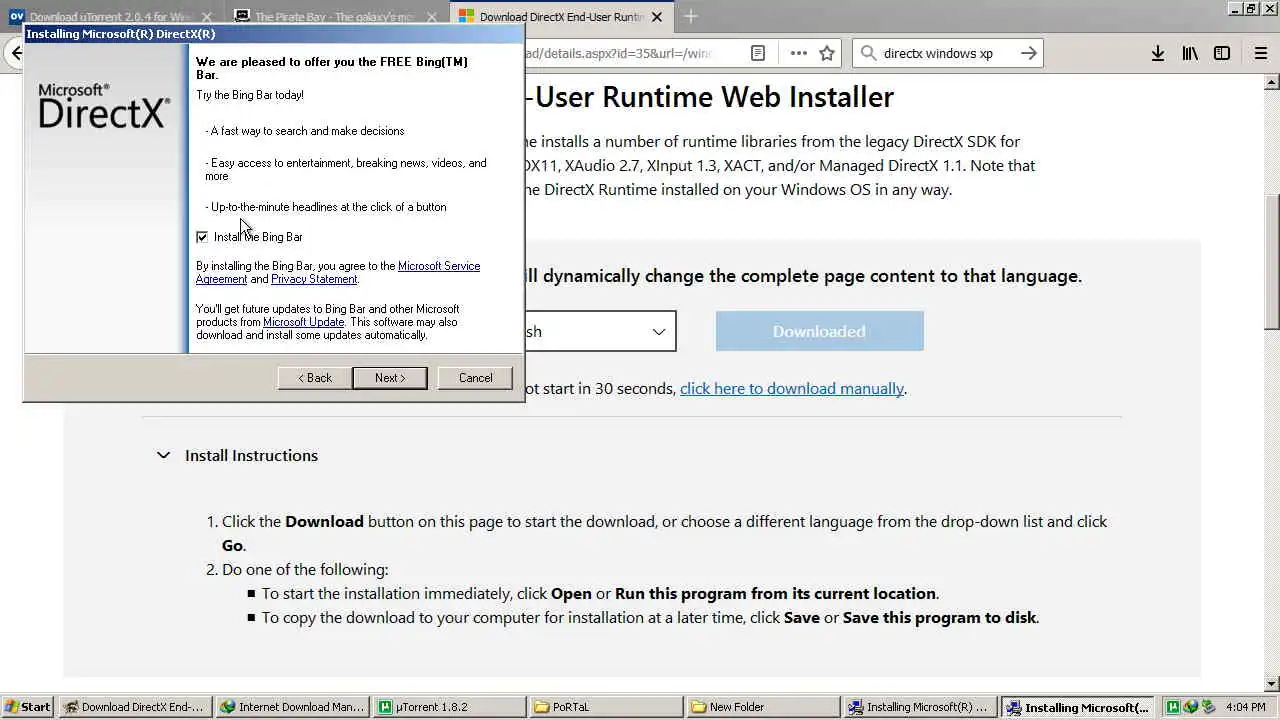
Task: Click the Install Instructions heading text
Action: tap(251, 455)
